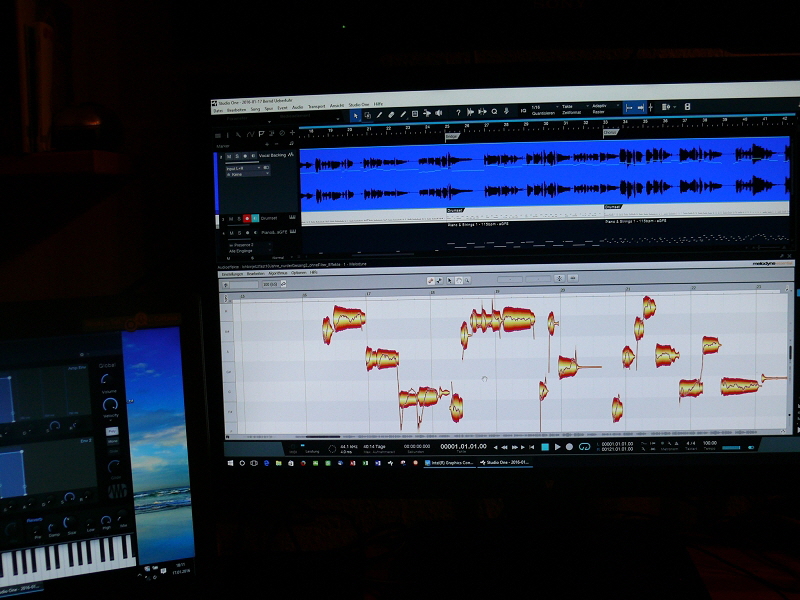Click the question mark help icon

point(458,113)
